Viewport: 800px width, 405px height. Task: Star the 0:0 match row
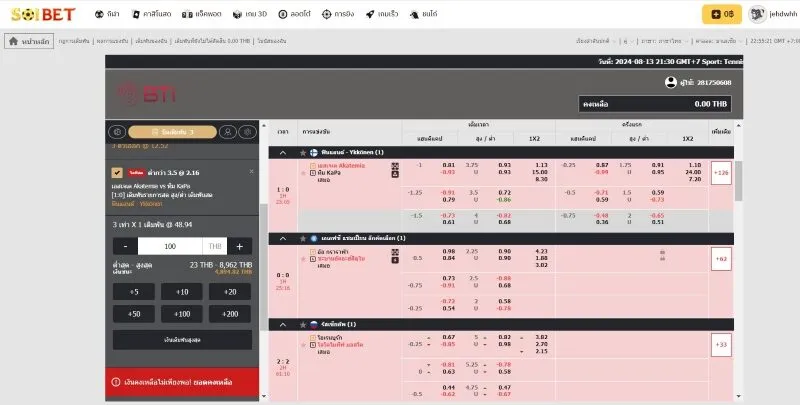[304, 259]
